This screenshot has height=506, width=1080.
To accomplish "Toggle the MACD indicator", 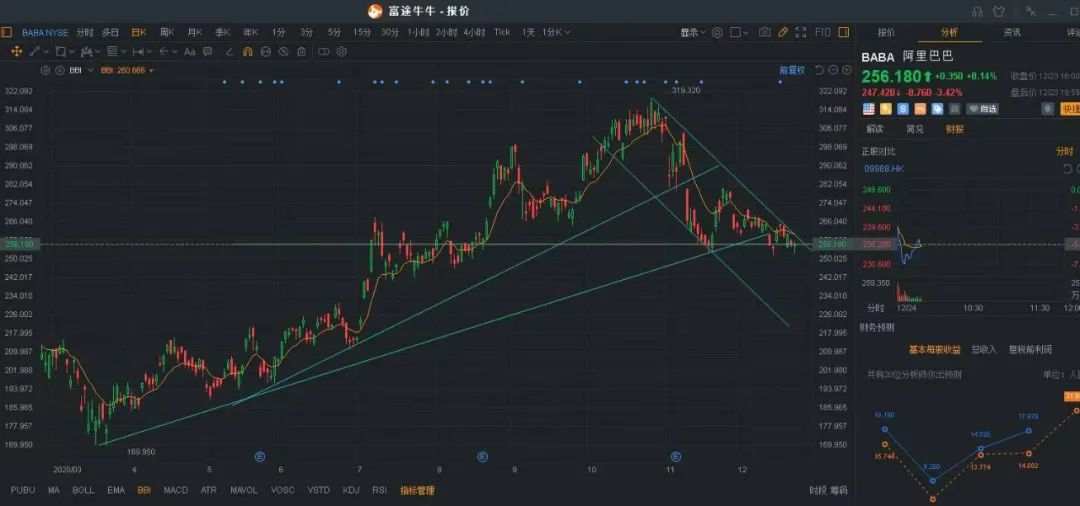I will [176, 490].
